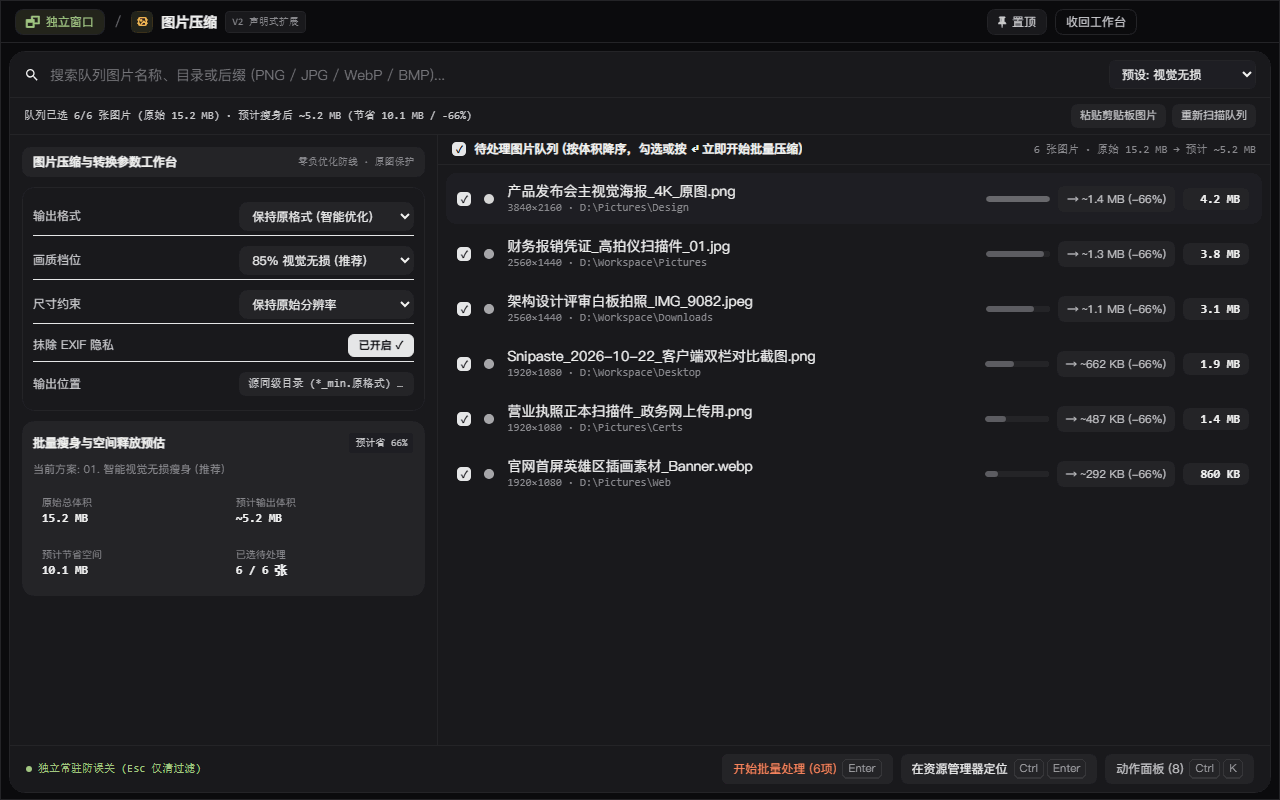Open 画质档位 dropdown 85% 视觉无损
Image resolution: width=1280 pixels, height=800 pixels.
326,260
